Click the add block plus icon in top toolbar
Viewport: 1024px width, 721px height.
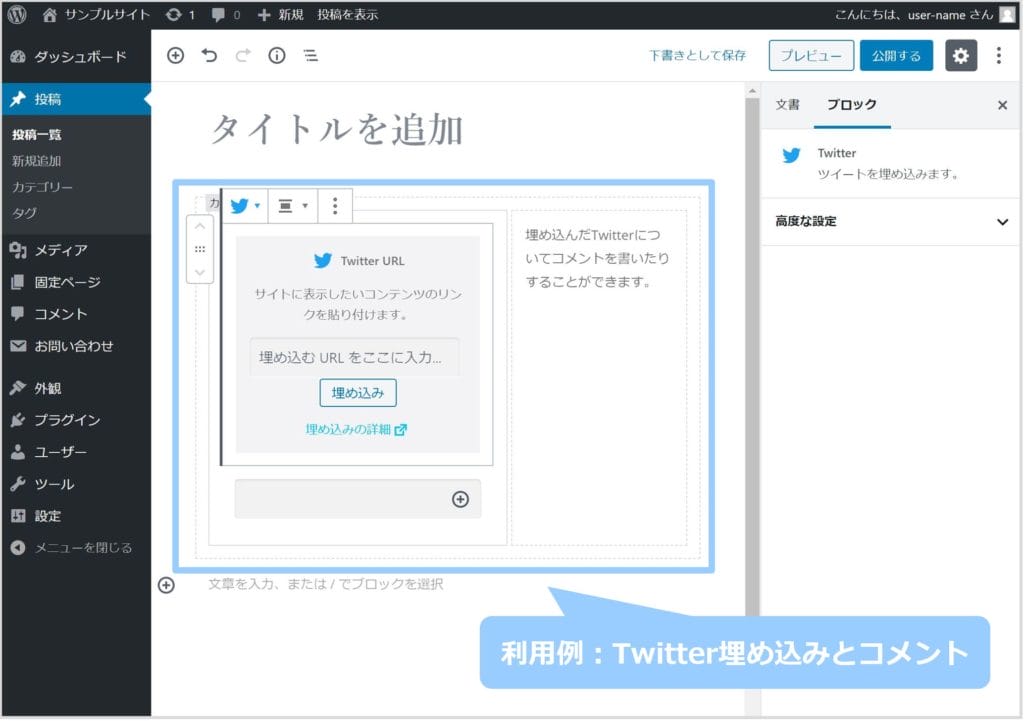pyautogui.click(x=175, y=56)
